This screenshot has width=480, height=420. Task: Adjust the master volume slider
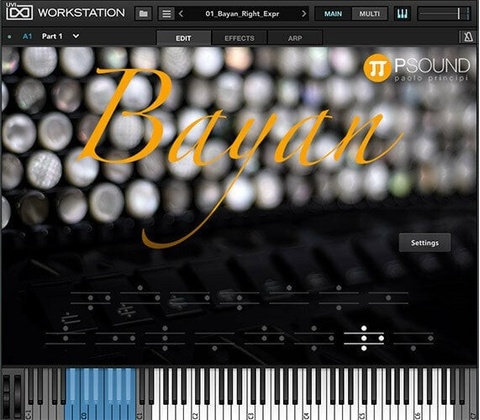444,14
